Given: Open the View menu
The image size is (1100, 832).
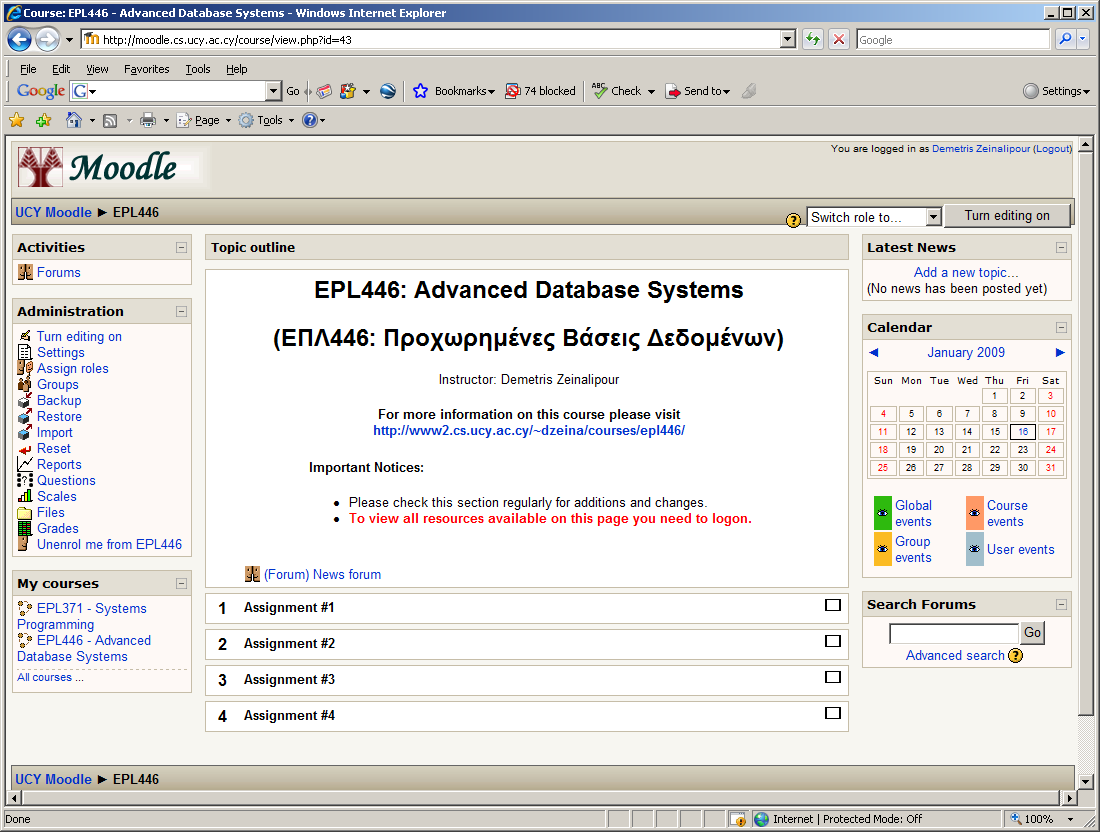Looking at the screenshot, I should (98, 69).
